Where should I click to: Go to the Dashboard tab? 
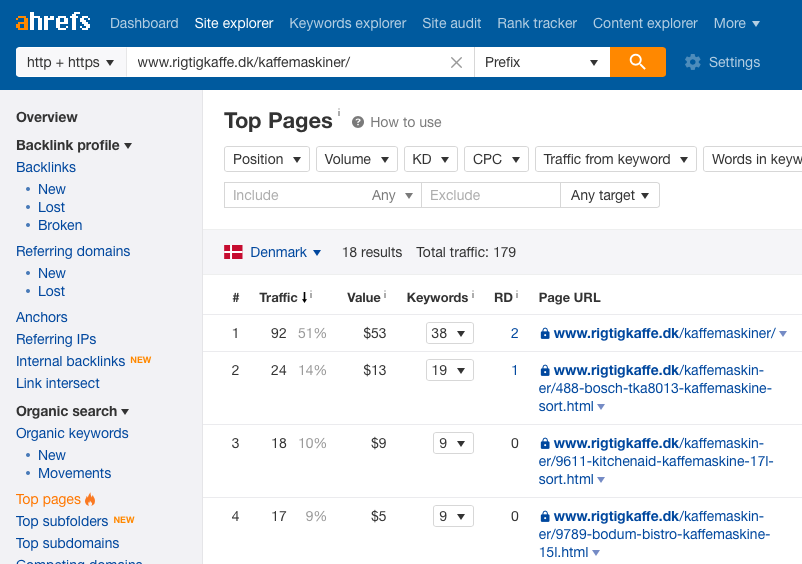coord(144,23)
